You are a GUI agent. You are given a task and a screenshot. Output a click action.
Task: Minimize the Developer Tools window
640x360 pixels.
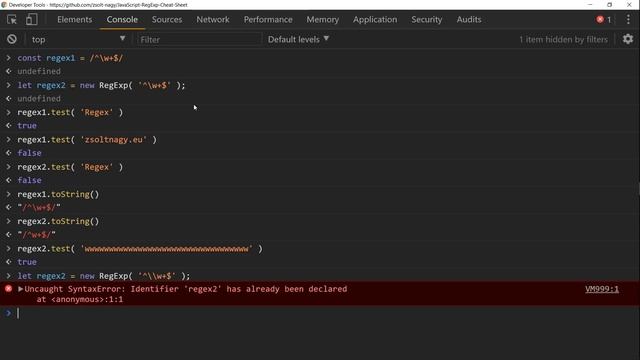pos(590,4)
